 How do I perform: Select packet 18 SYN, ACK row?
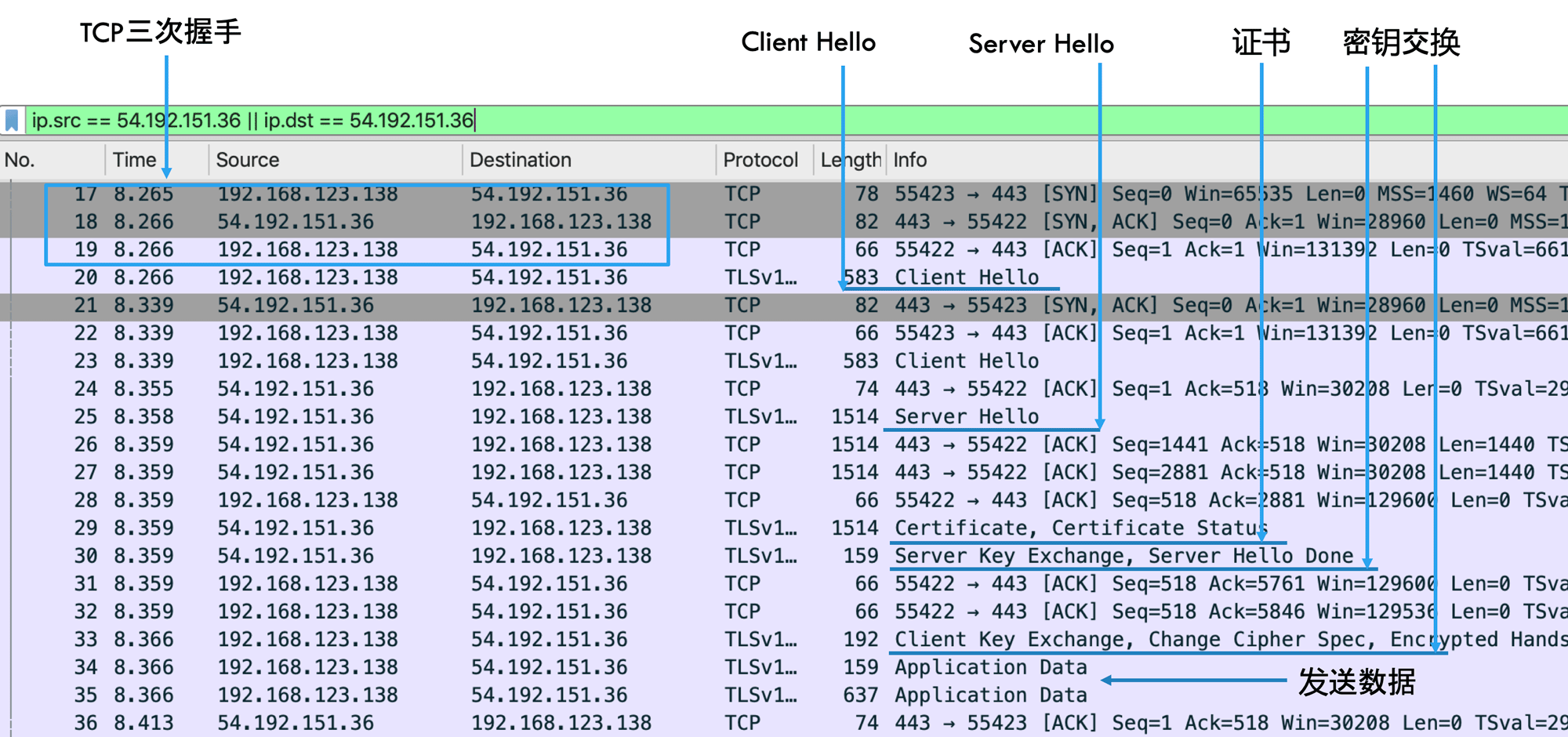pos(784,222)
